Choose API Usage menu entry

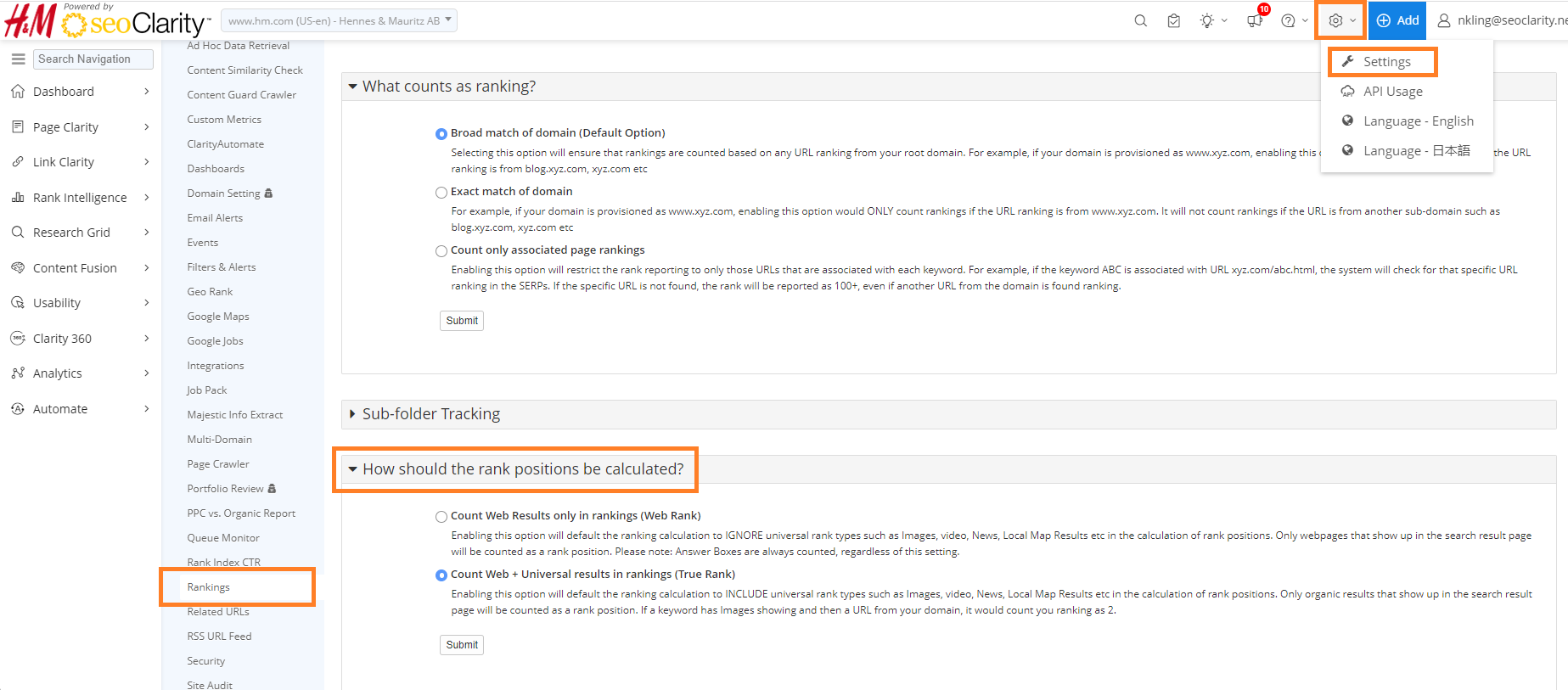(1392, 92)
